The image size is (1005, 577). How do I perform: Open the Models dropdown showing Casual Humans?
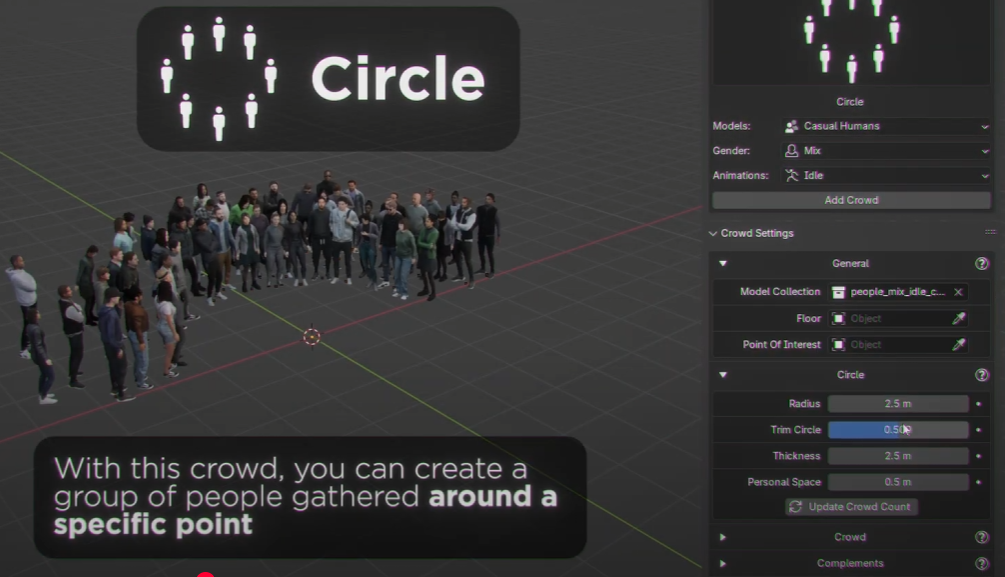click(x=885, y=126)
